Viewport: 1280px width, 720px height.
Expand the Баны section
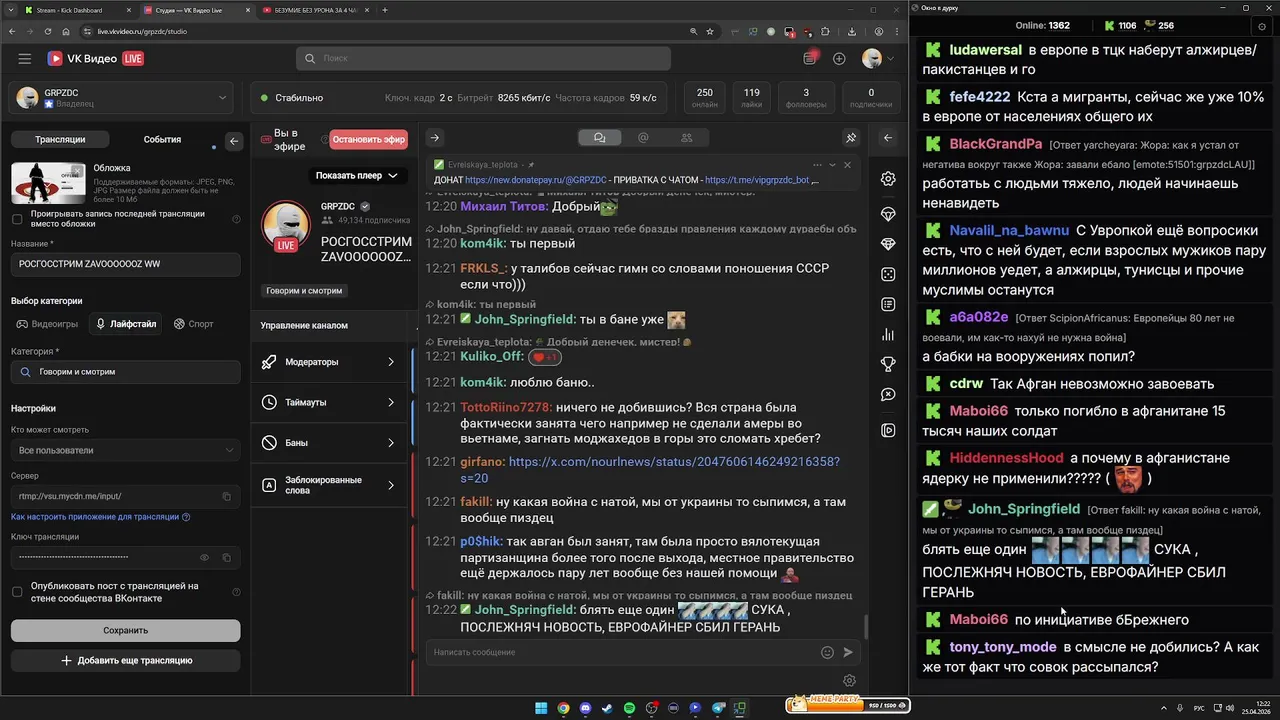pos(330,442)
